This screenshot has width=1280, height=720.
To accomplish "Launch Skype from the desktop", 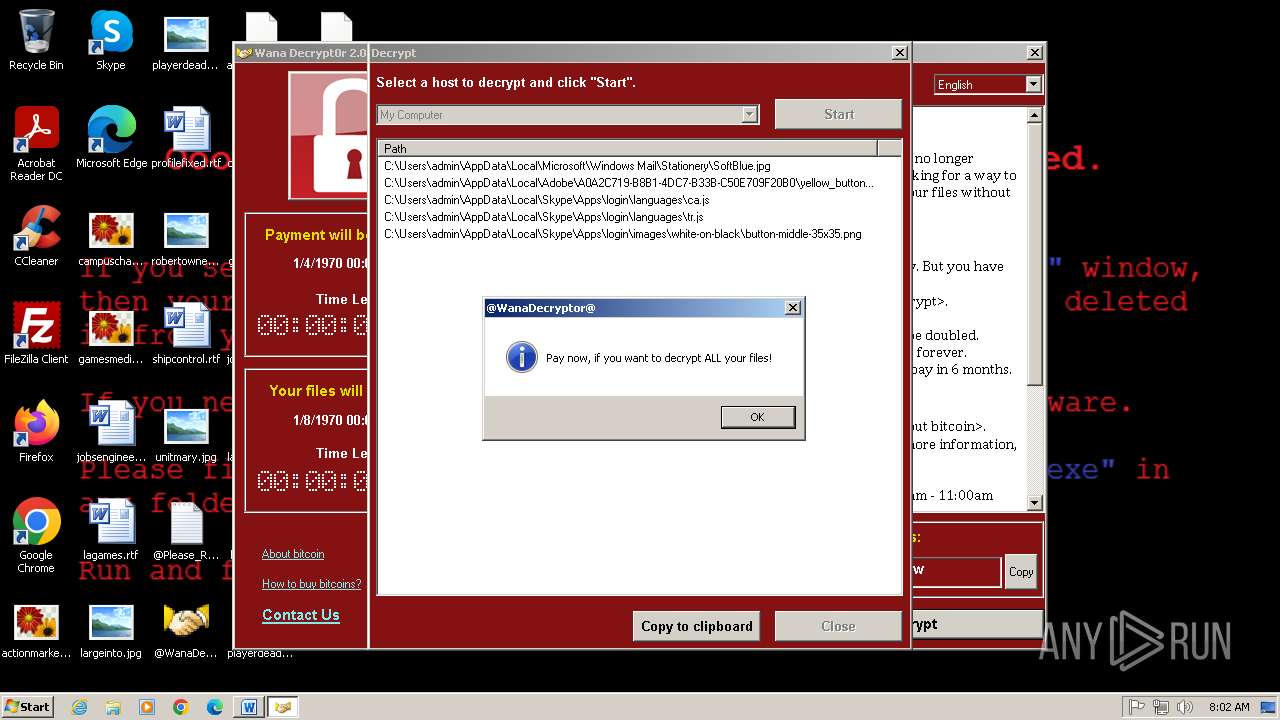I will point(111,40).
